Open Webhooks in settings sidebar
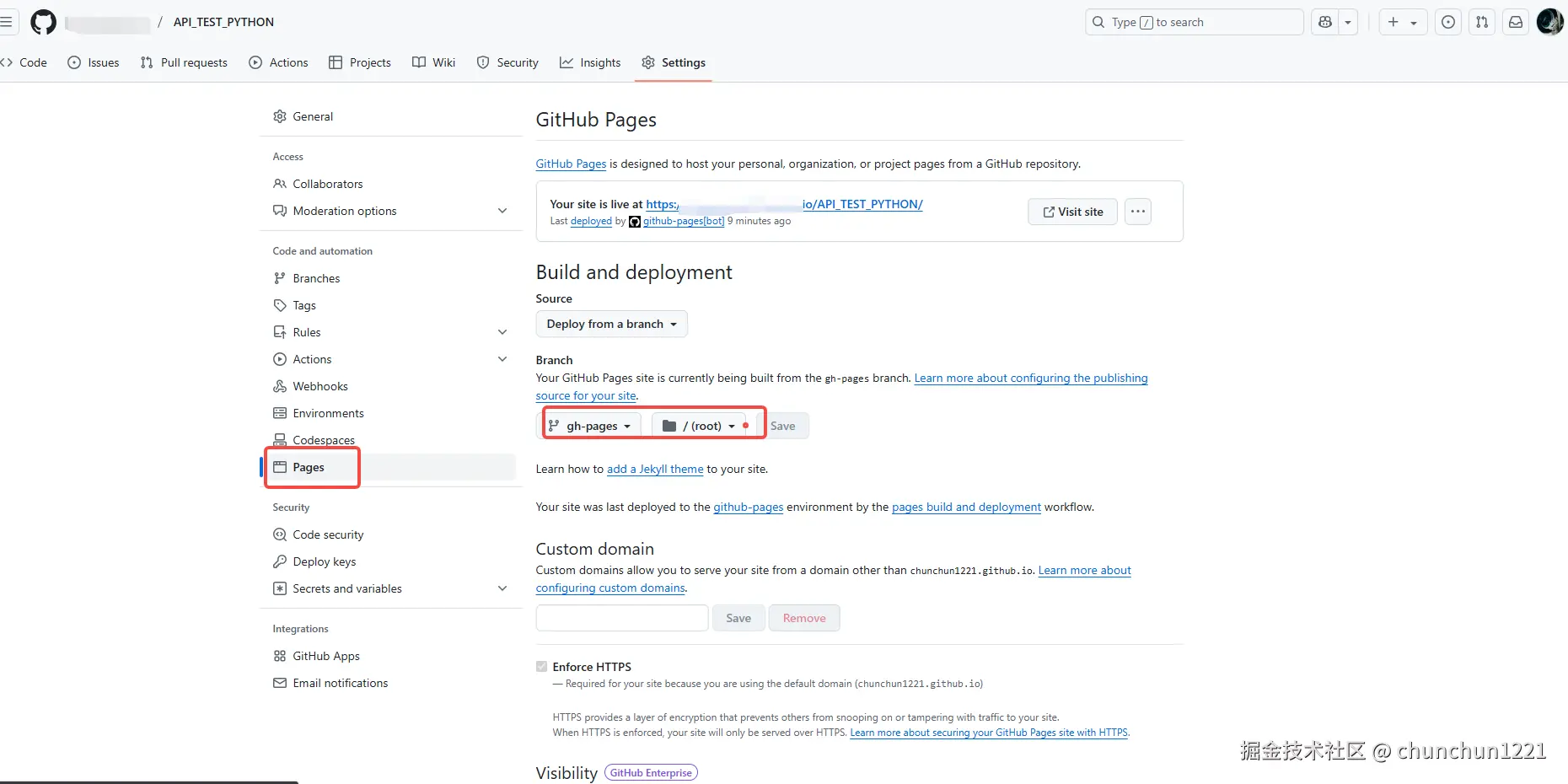 coord(320,386)
